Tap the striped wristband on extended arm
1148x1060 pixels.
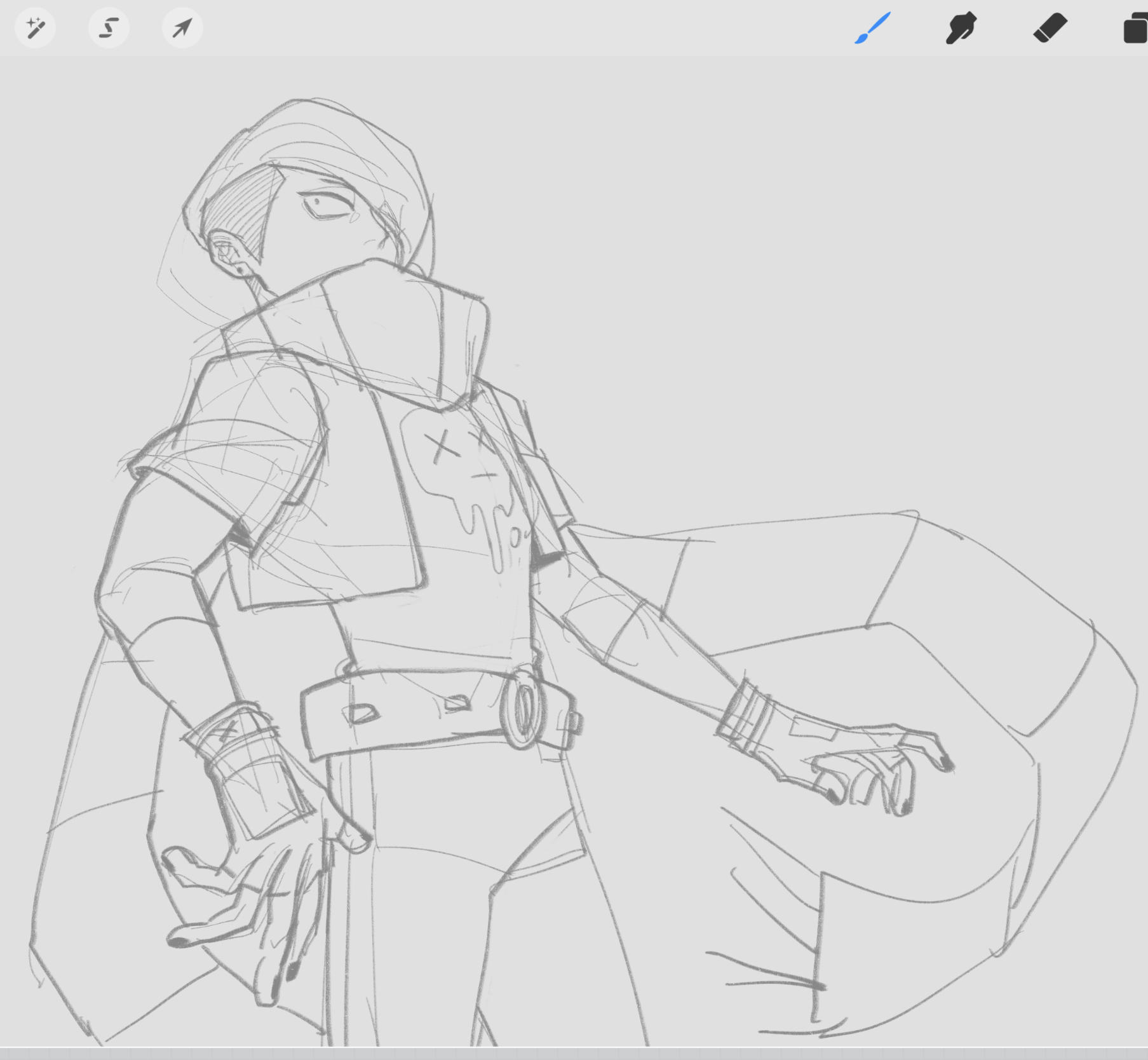coord(745,713)
